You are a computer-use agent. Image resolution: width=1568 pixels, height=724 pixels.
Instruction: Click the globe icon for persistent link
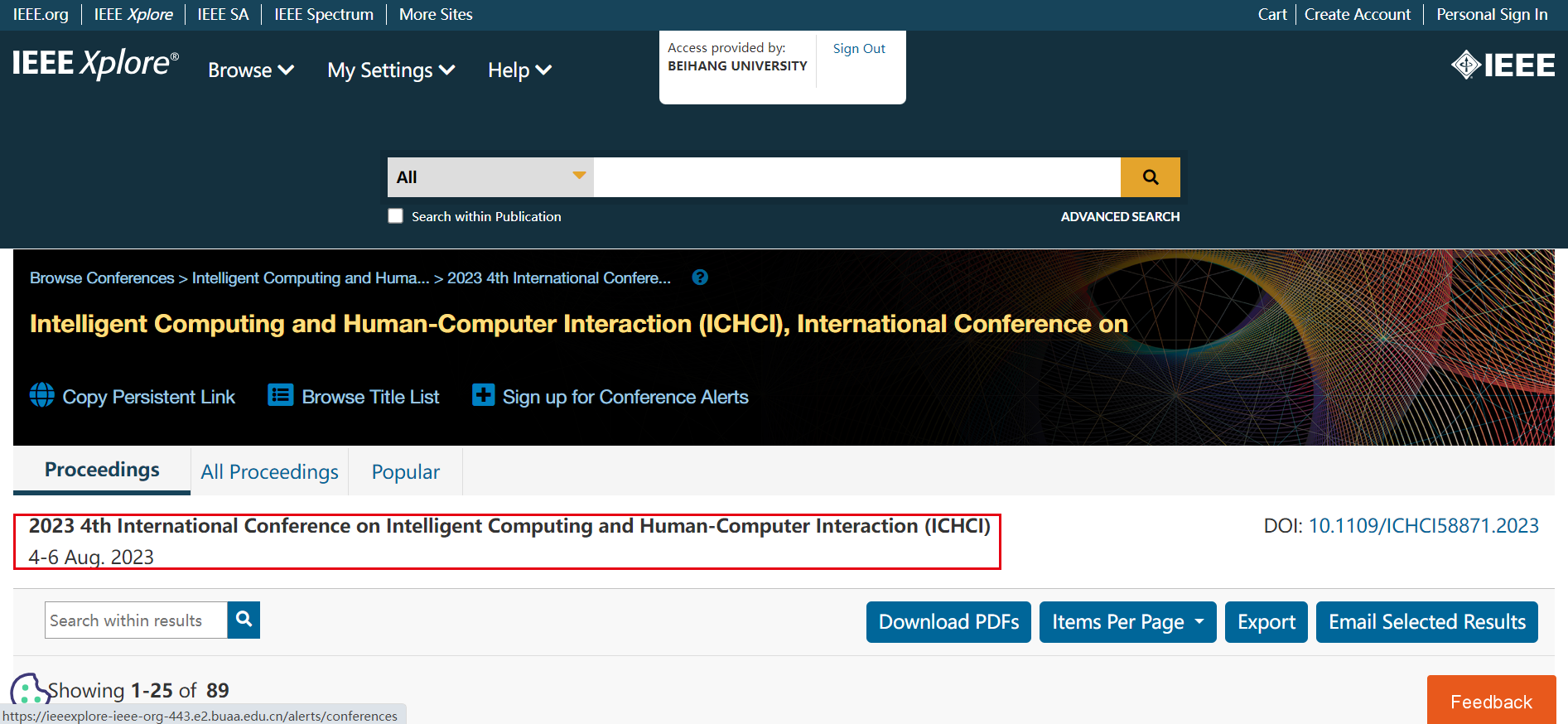pyautogui.click(x=42, y=395)
